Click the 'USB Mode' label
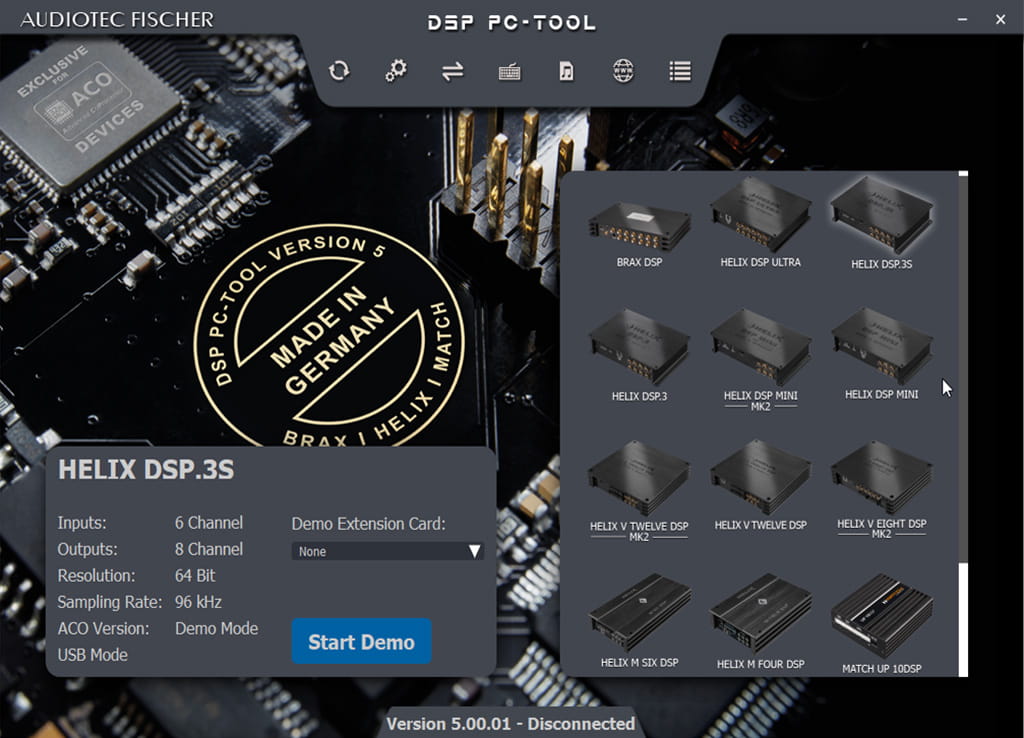 click(x=93, y=654)
